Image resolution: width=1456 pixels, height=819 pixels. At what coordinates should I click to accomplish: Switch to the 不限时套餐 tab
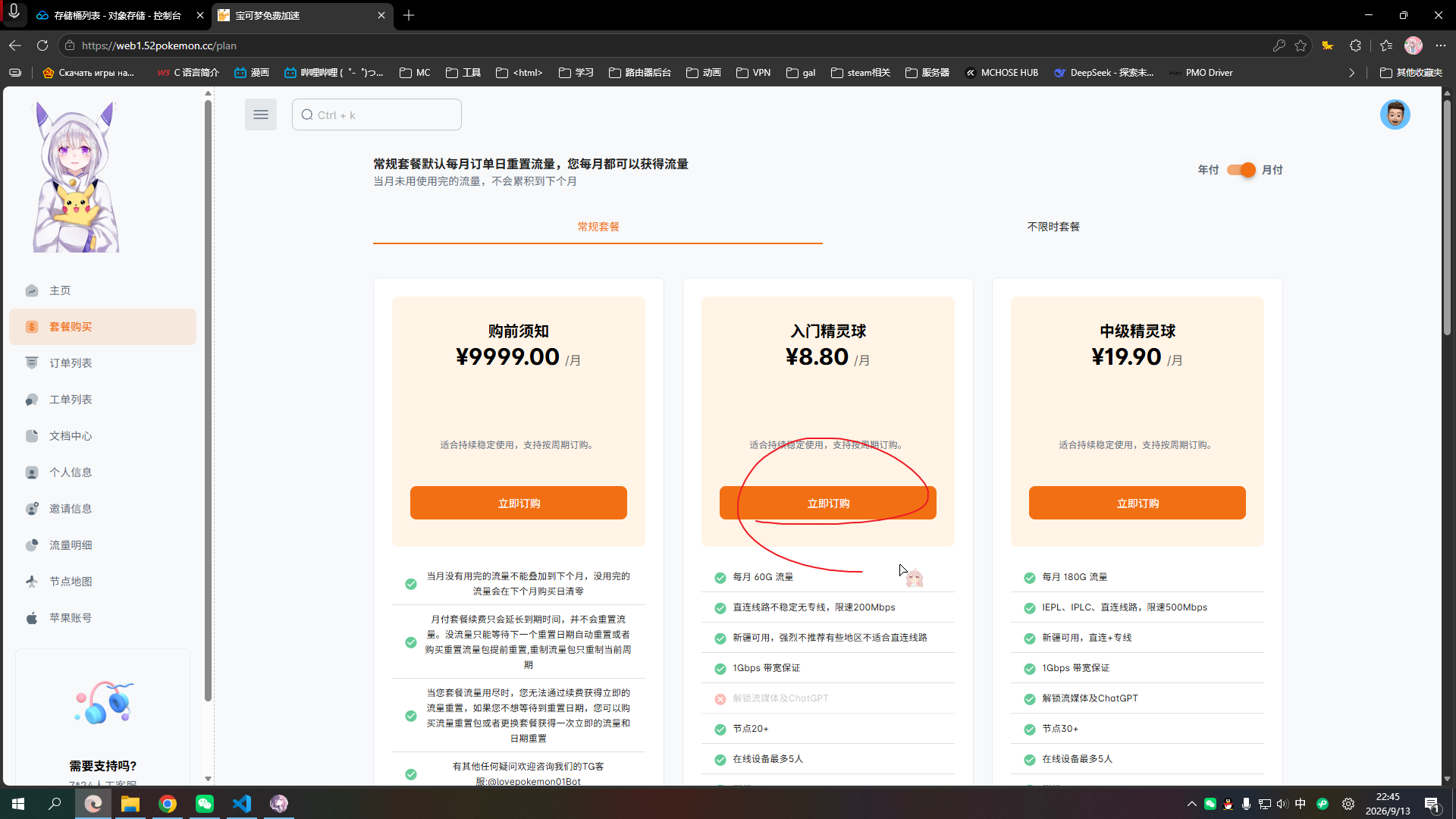point(1053,227)
